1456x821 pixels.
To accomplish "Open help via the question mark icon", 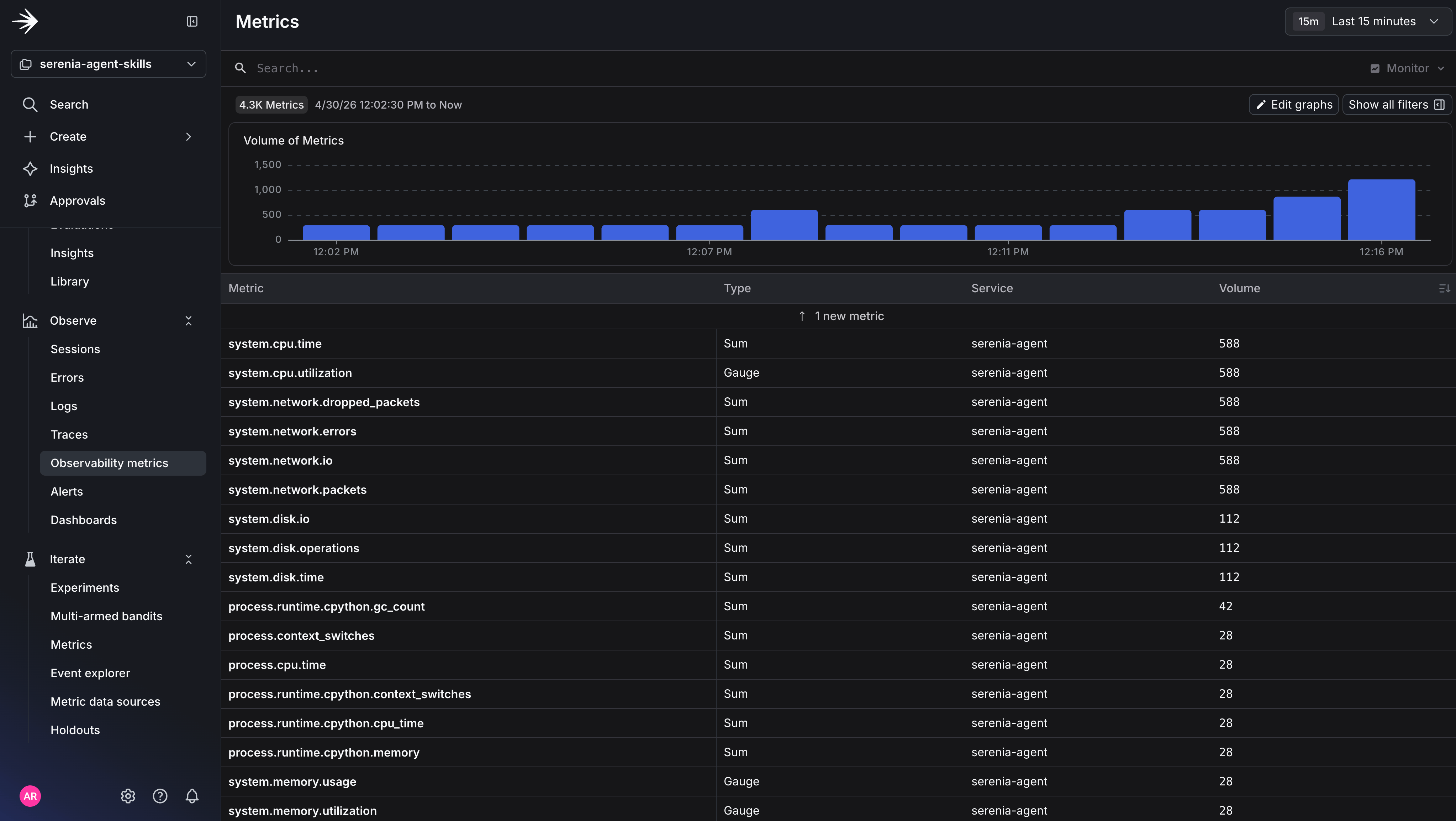I will [x=160, y=796].
